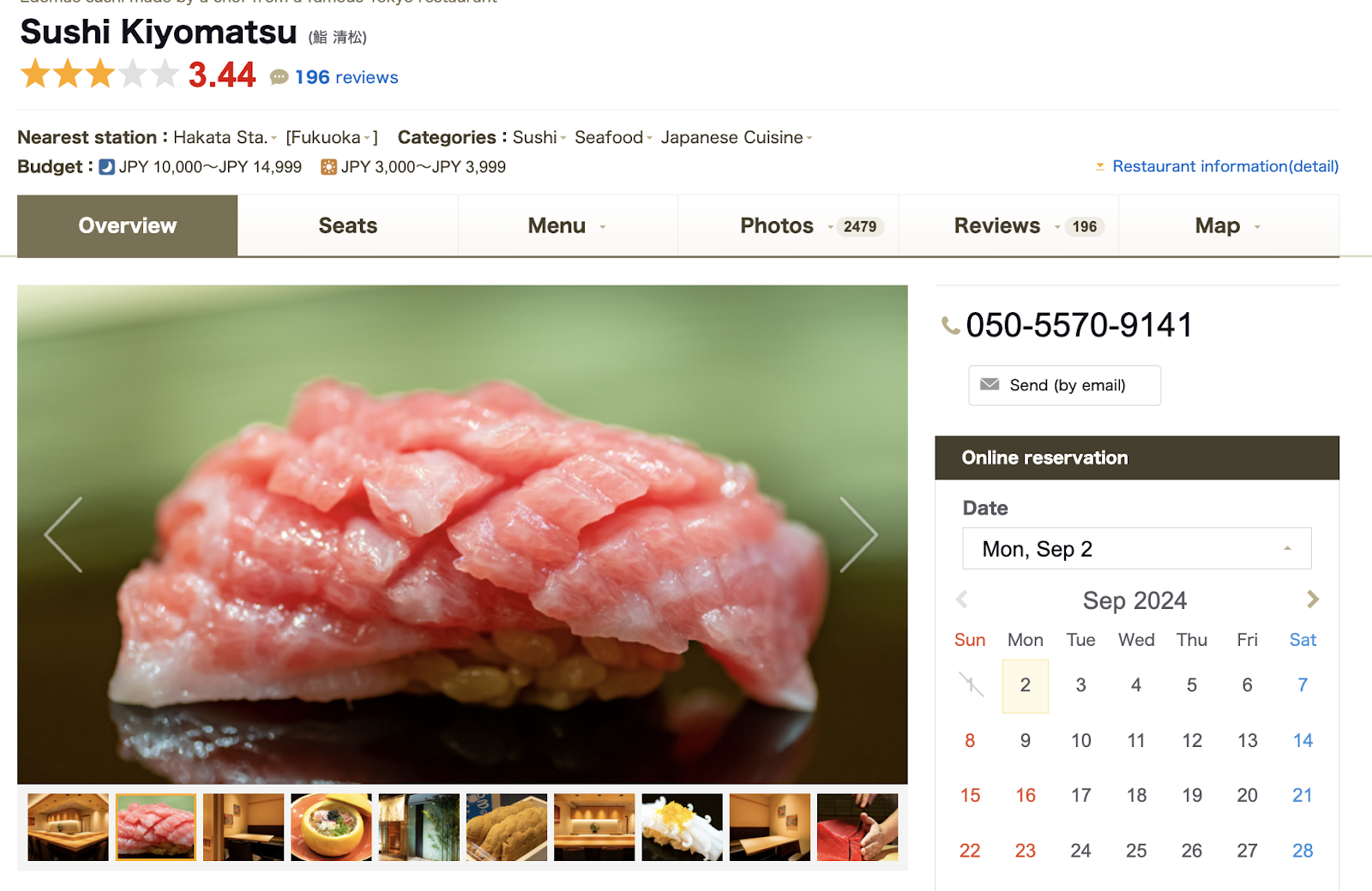Expand the Japanese Cuisine category dropdown
The width and height of the screenshot is (1372, 891).
tap(809, 138)
